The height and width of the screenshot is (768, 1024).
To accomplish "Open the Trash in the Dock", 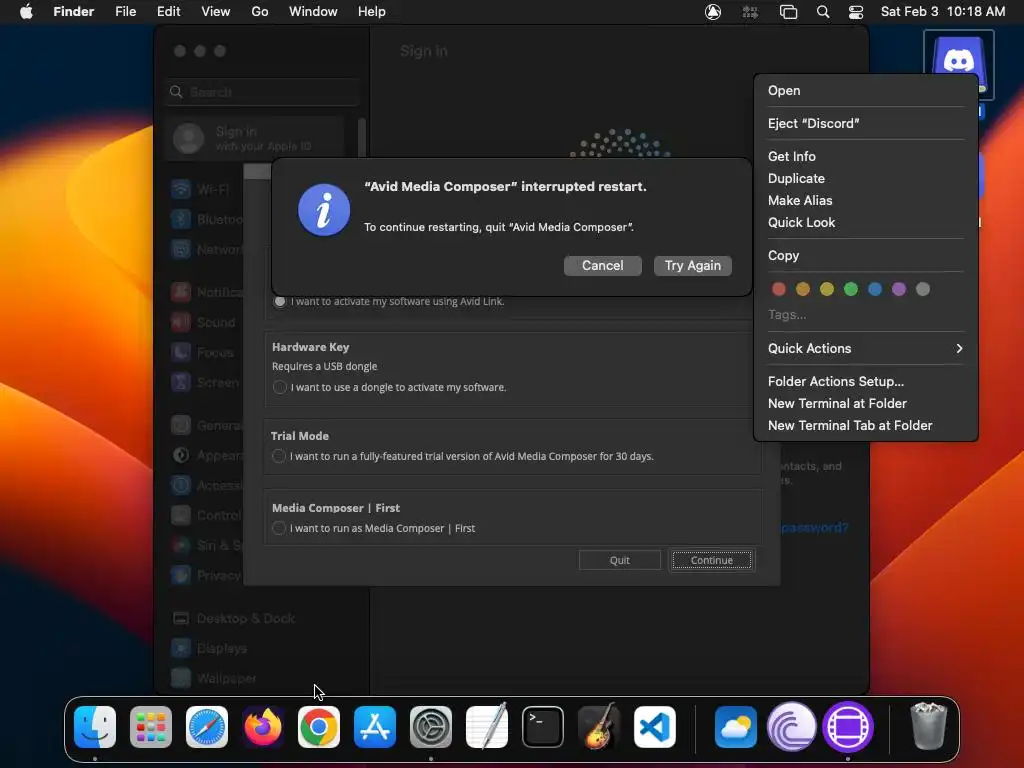I will (x=928, y=727).
